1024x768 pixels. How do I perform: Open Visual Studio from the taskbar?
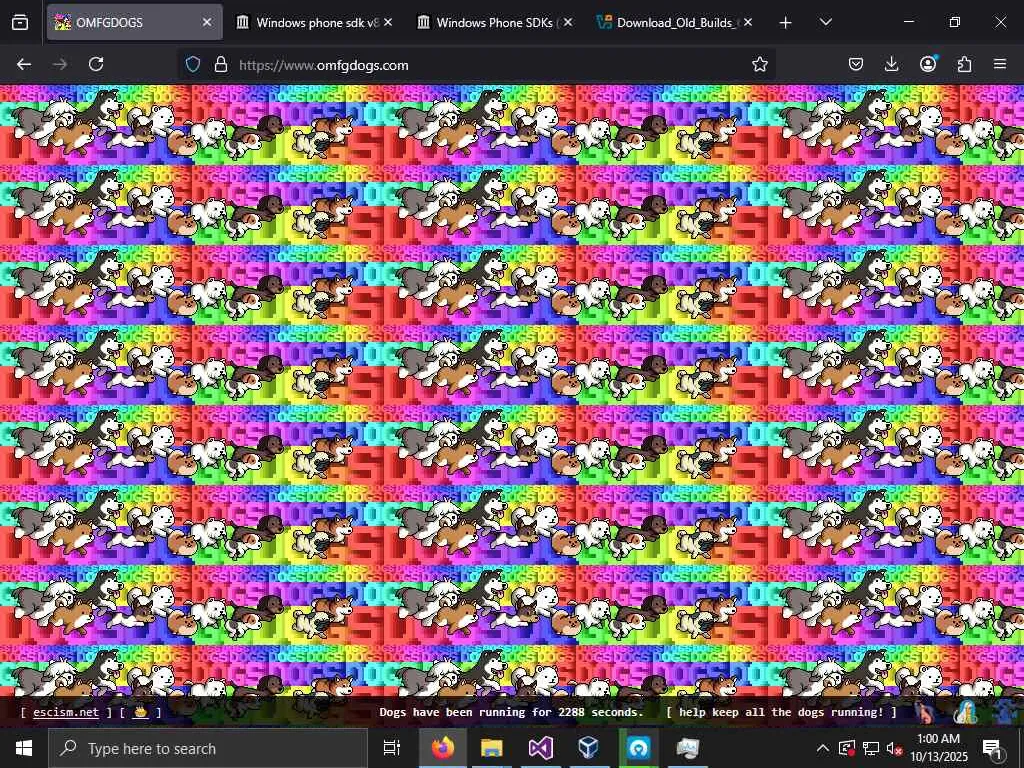coord(540,748)
